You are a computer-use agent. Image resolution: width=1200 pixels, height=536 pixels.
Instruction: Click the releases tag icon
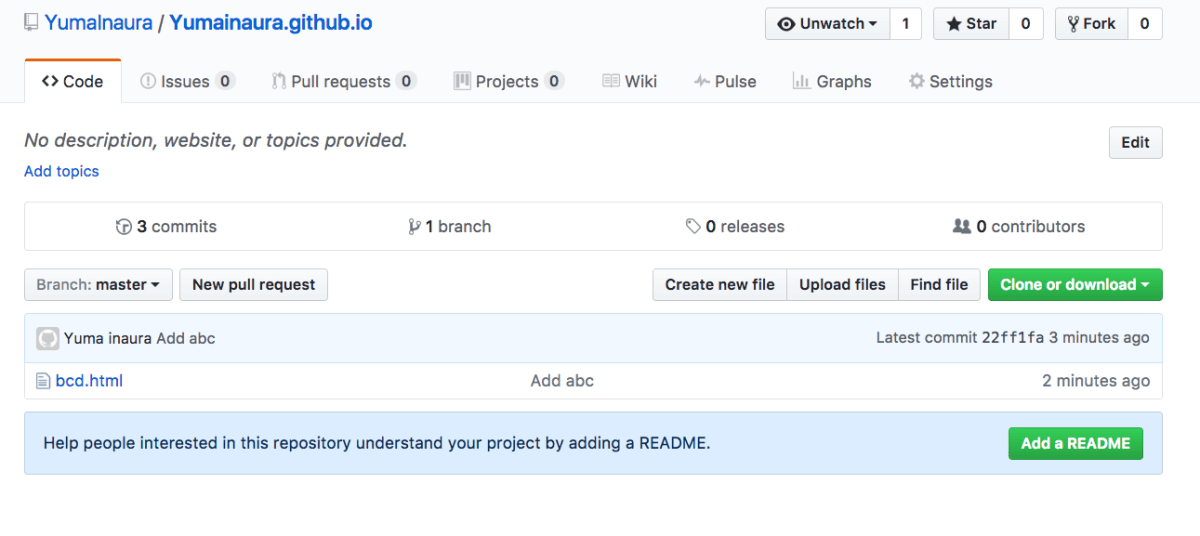[x=693, y=227]
